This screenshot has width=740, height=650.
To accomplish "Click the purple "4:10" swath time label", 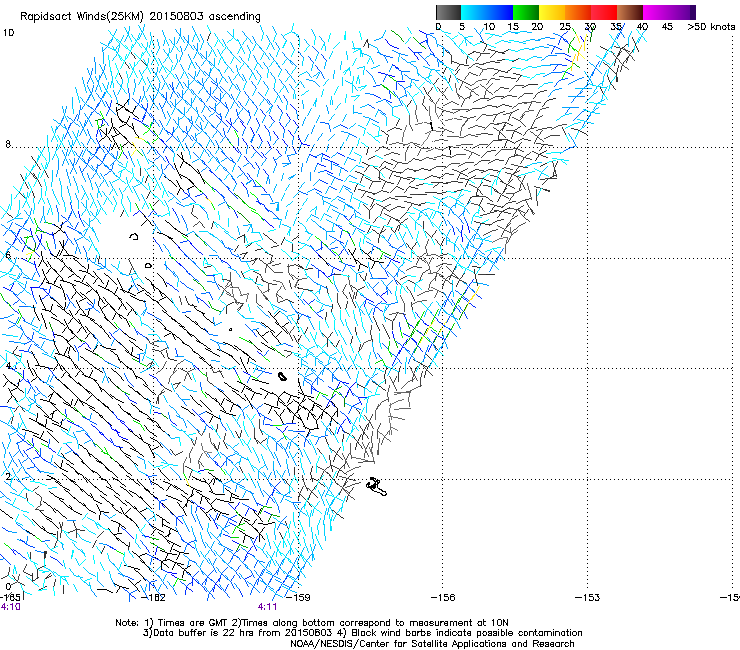I will point(10,607).
